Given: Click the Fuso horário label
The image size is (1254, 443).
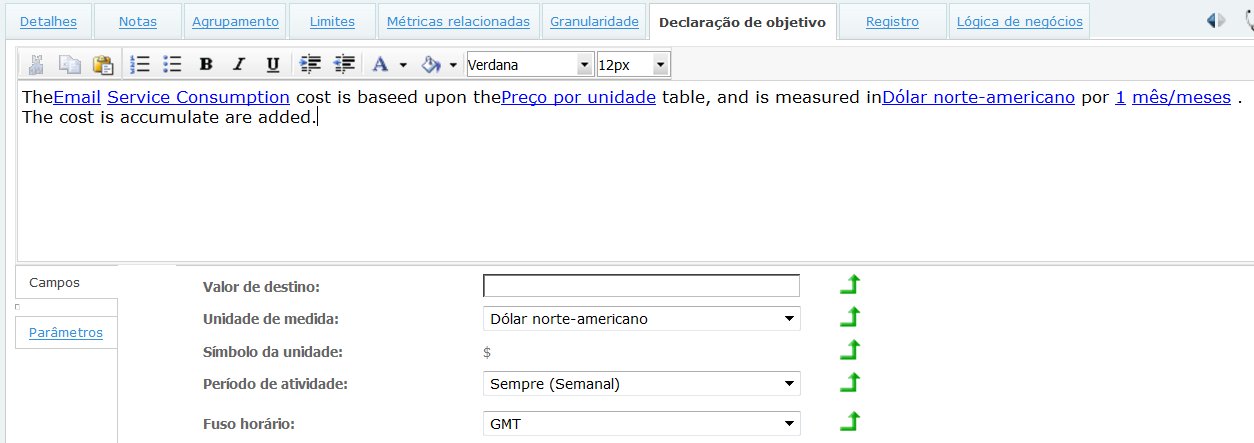Looking at the screenshot, I should tap(250, 424).
